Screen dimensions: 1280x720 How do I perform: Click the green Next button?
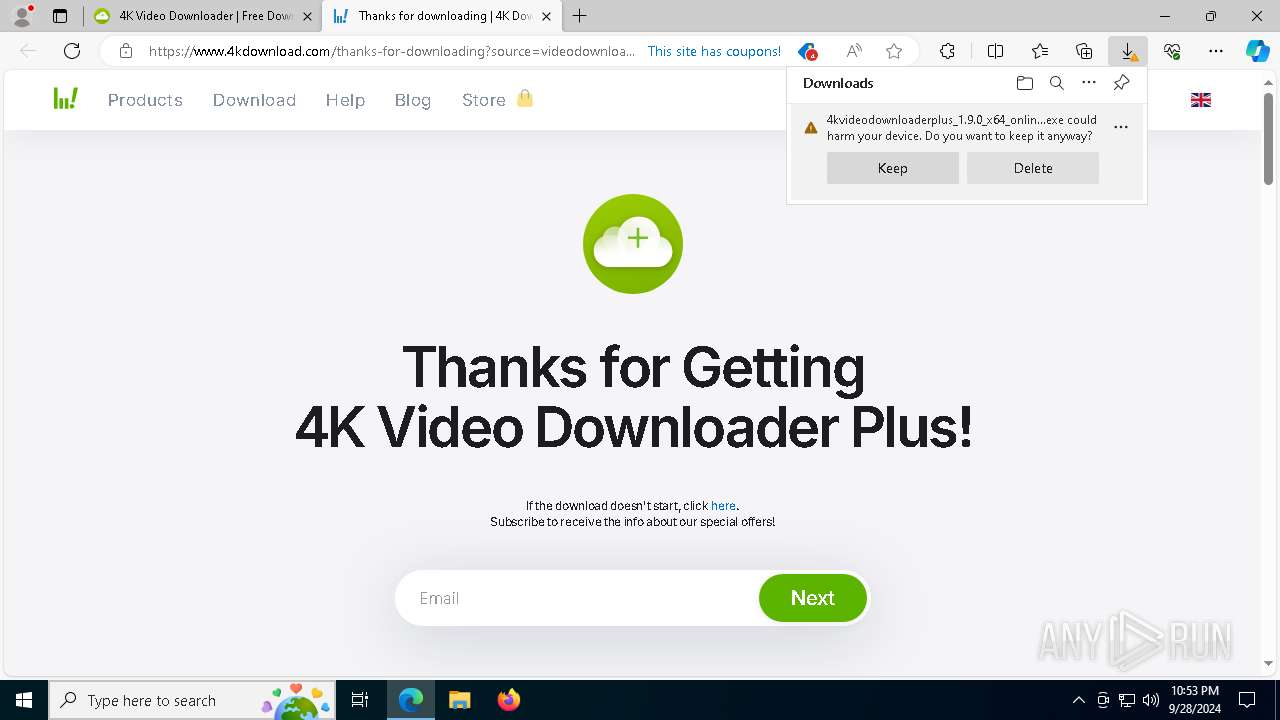tap(813, 598)
